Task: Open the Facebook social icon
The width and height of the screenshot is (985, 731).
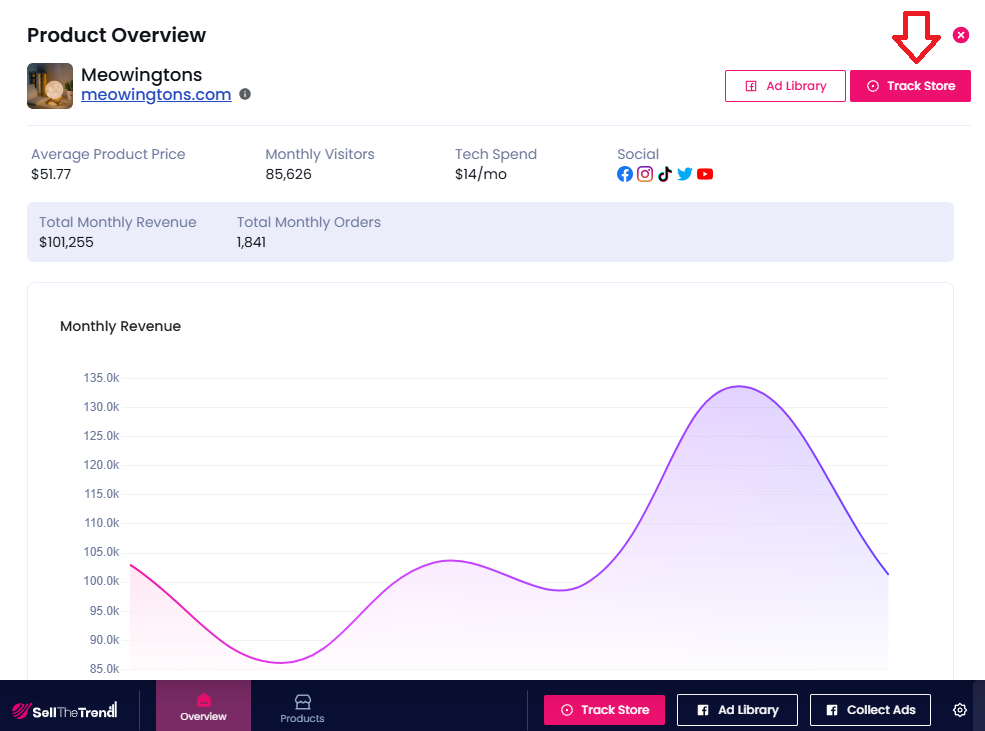Action: [624, 174]
